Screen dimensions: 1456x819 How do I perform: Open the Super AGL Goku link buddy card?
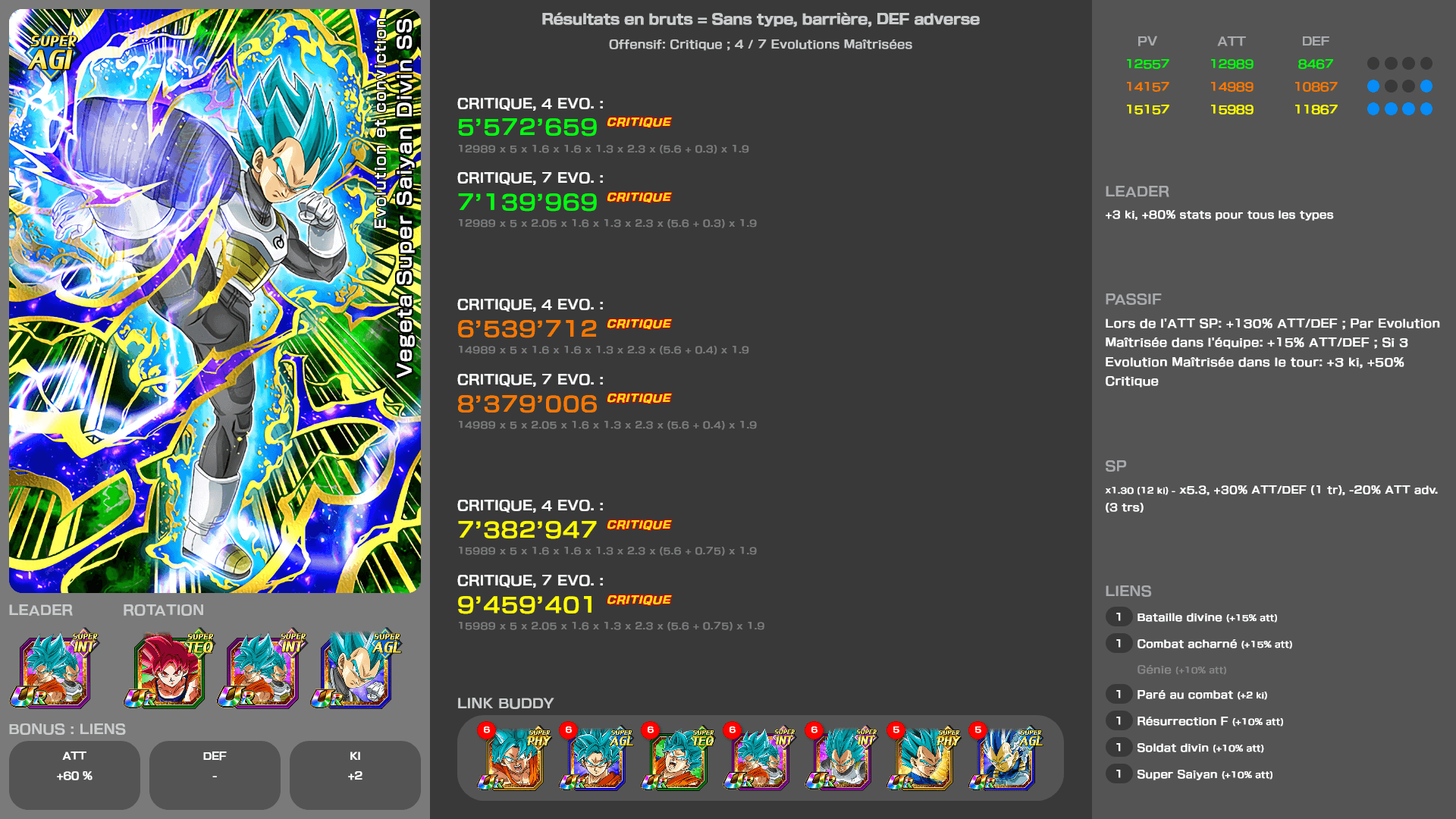[x=595, y=758]
